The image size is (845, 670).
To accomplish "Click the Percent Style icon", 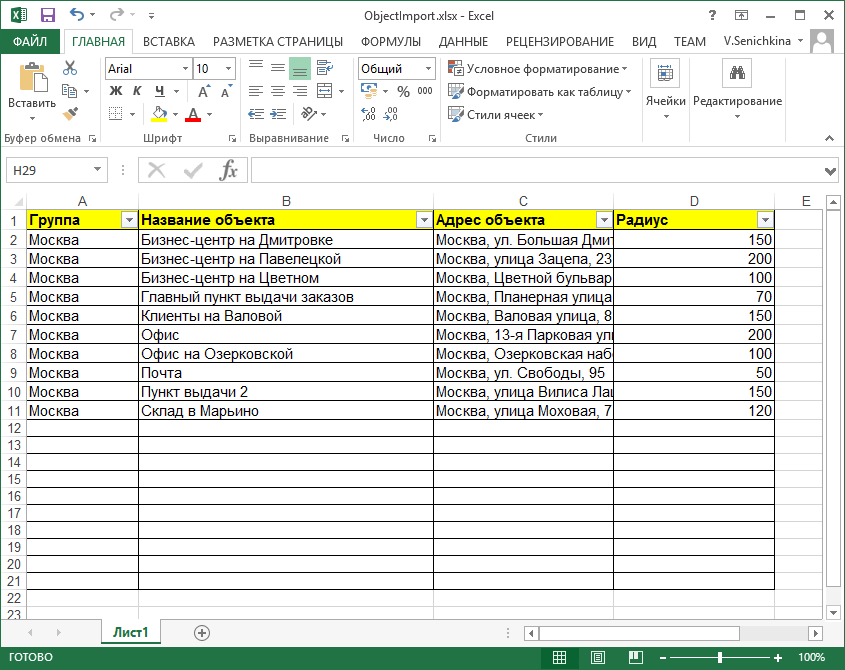I will click(403, 92).
